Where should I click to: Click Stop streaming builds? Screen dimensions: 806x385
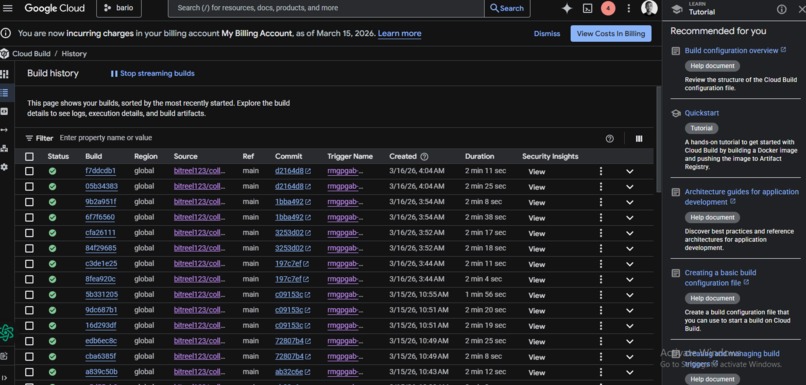pyautogui.click(x=153, y=74)
